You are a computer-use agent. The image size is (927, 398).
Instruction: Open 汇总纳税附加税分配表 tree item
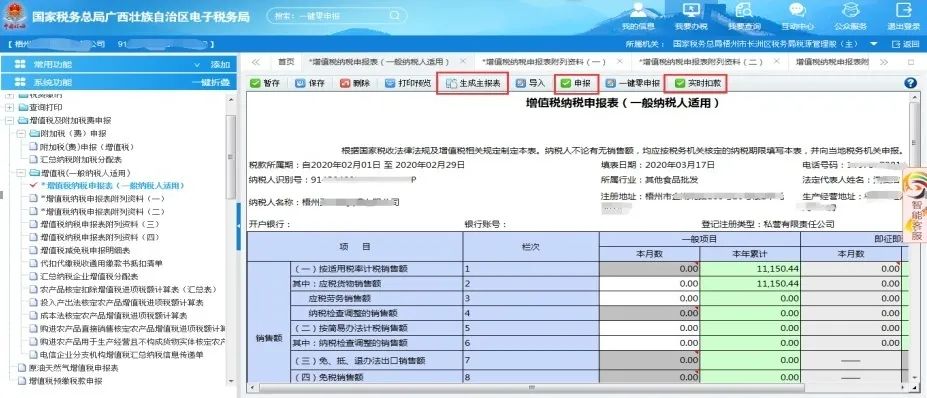(x=80, y=160)
